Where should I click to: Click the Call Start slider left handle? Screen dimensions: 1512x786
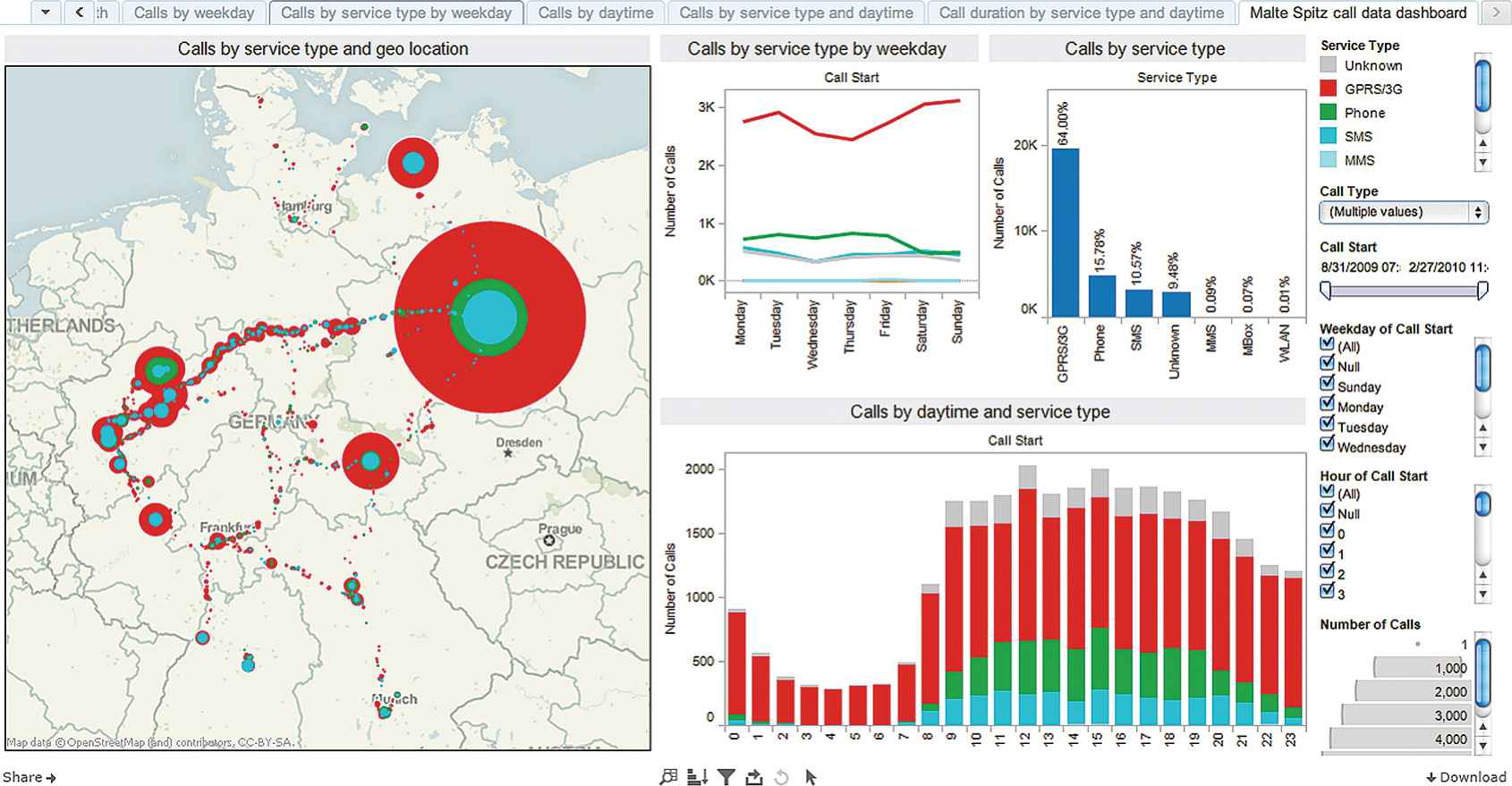tap(1326, 290)
